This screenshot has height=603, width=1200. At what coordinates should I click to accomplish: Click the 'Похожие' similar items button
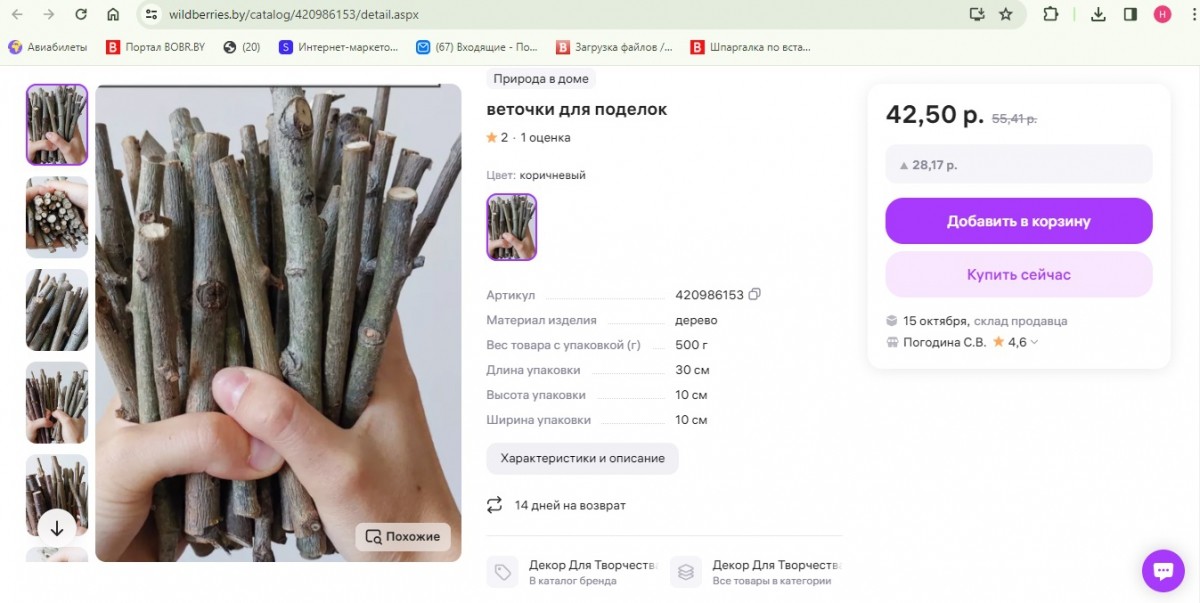point(403,536)
